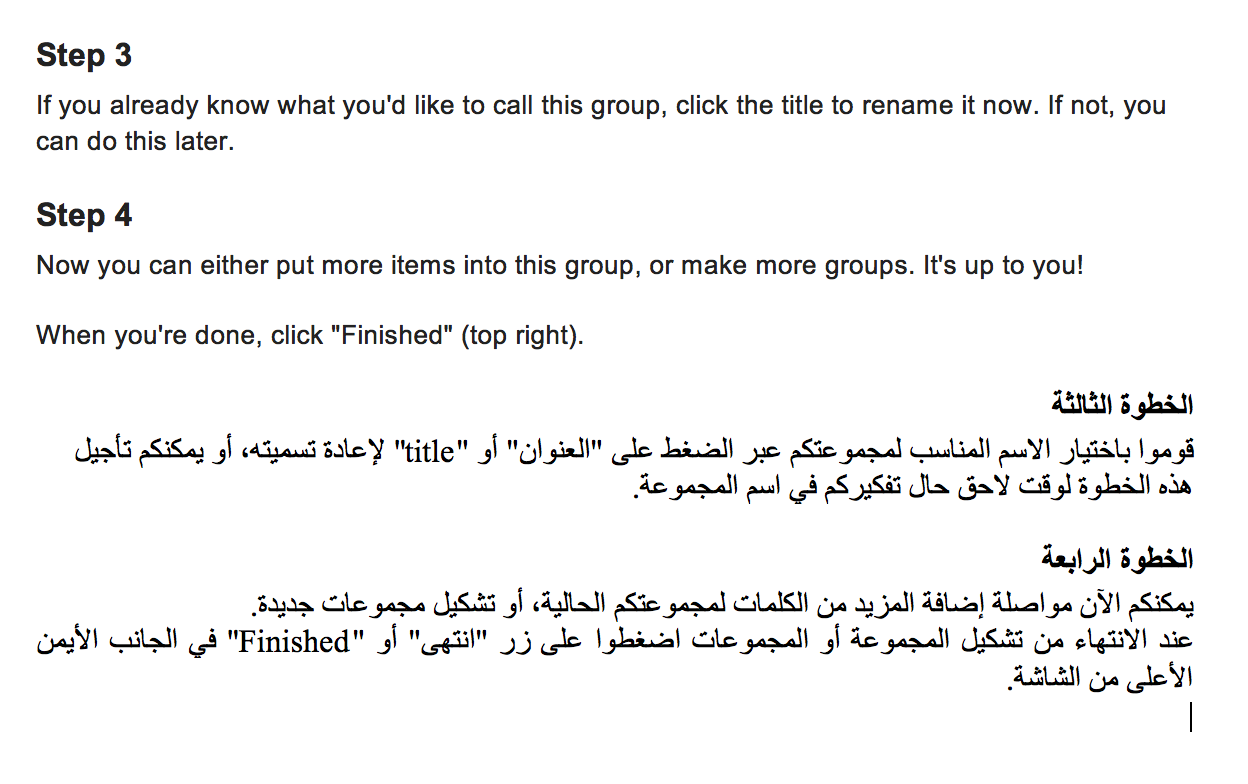
Task: Click the text cursor at document end
Action: (1191, 717)
